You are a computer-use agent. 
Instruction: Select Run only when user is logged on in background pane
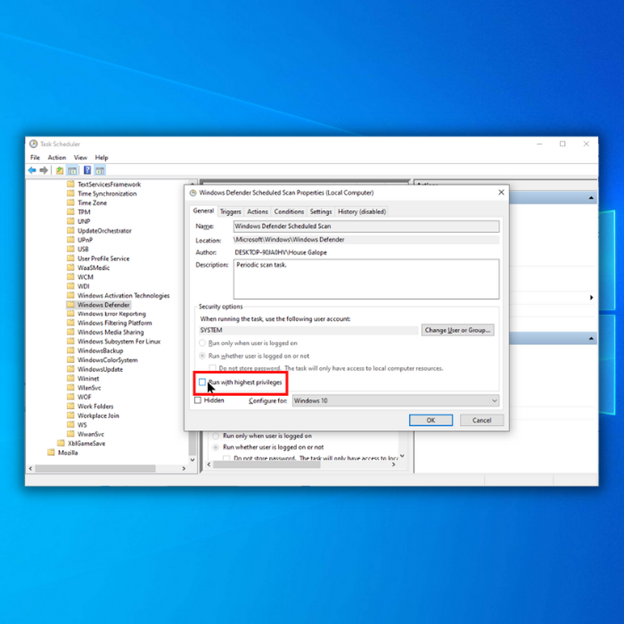(x=216, y=436)
